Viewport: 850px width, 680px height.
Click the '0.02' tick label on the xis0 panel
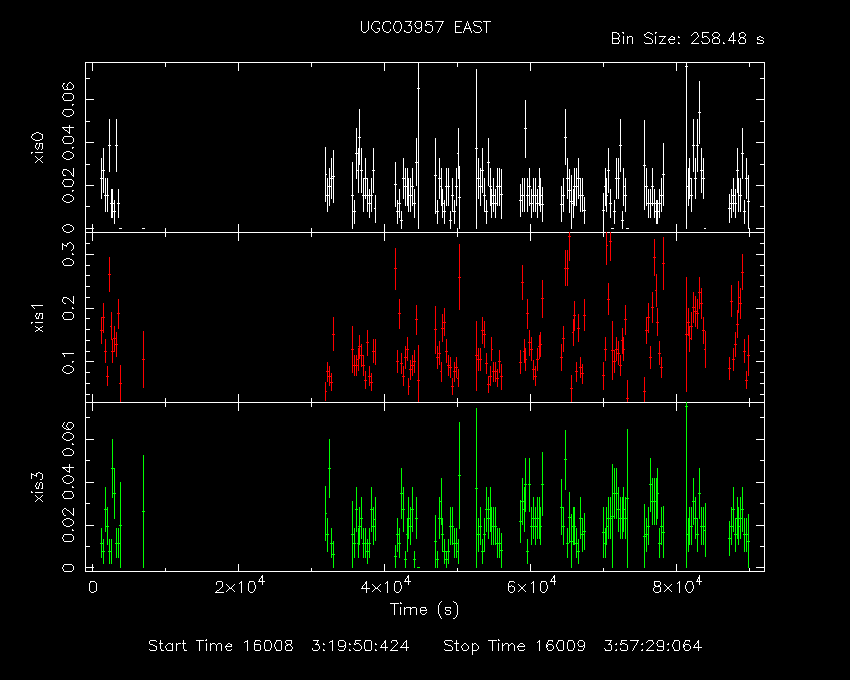click(x=69, y=185)
